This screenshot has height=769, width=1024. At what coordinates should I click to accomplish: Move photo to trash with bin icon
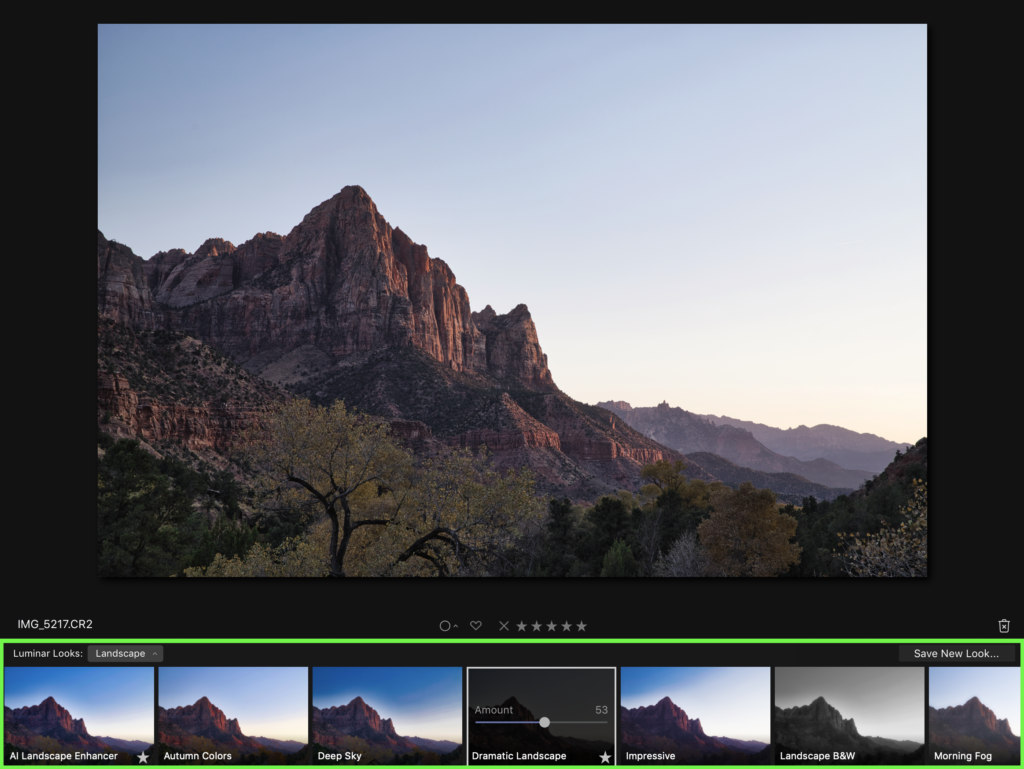point(1004,626)
